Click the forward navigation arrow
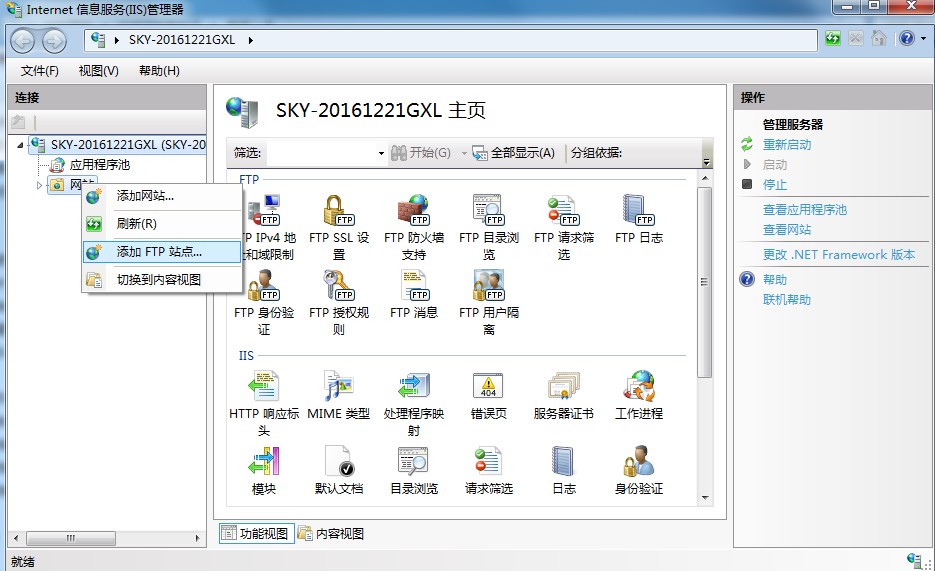This screenshot has height=571, width=935. pos(54,41)
